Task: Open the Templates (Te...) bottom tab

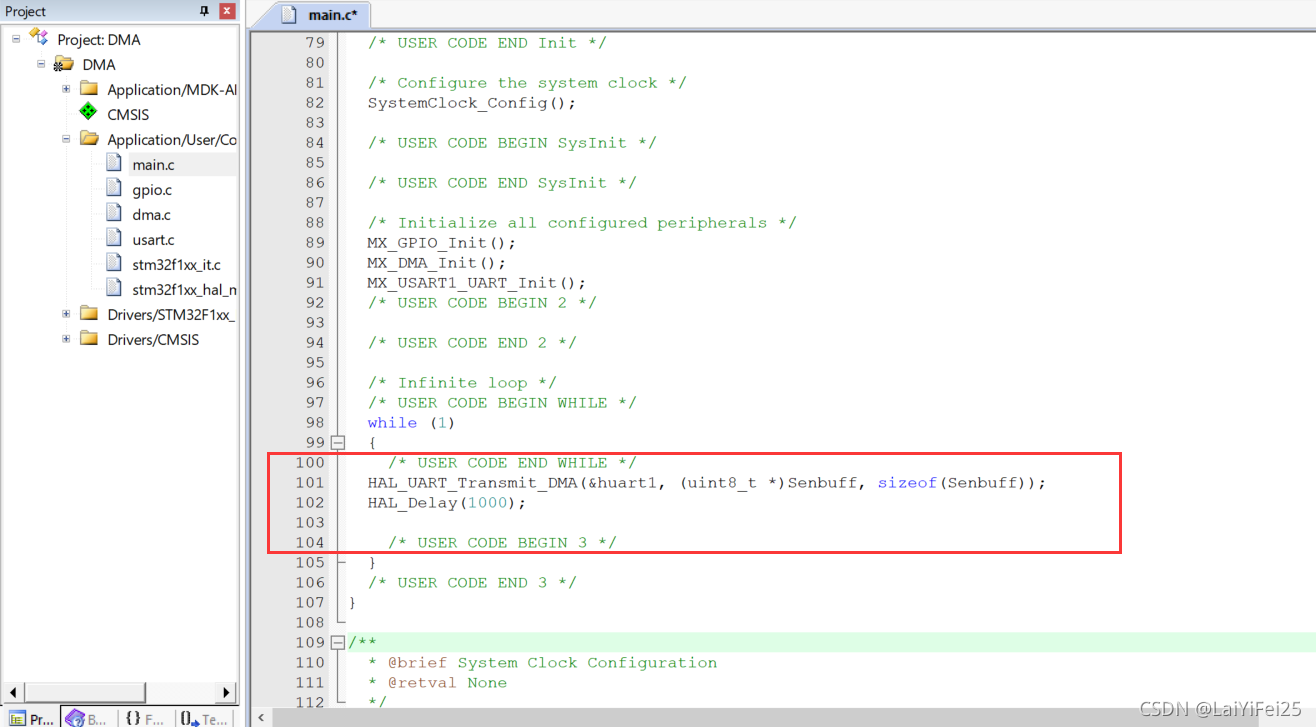Action: click(205, 717)
